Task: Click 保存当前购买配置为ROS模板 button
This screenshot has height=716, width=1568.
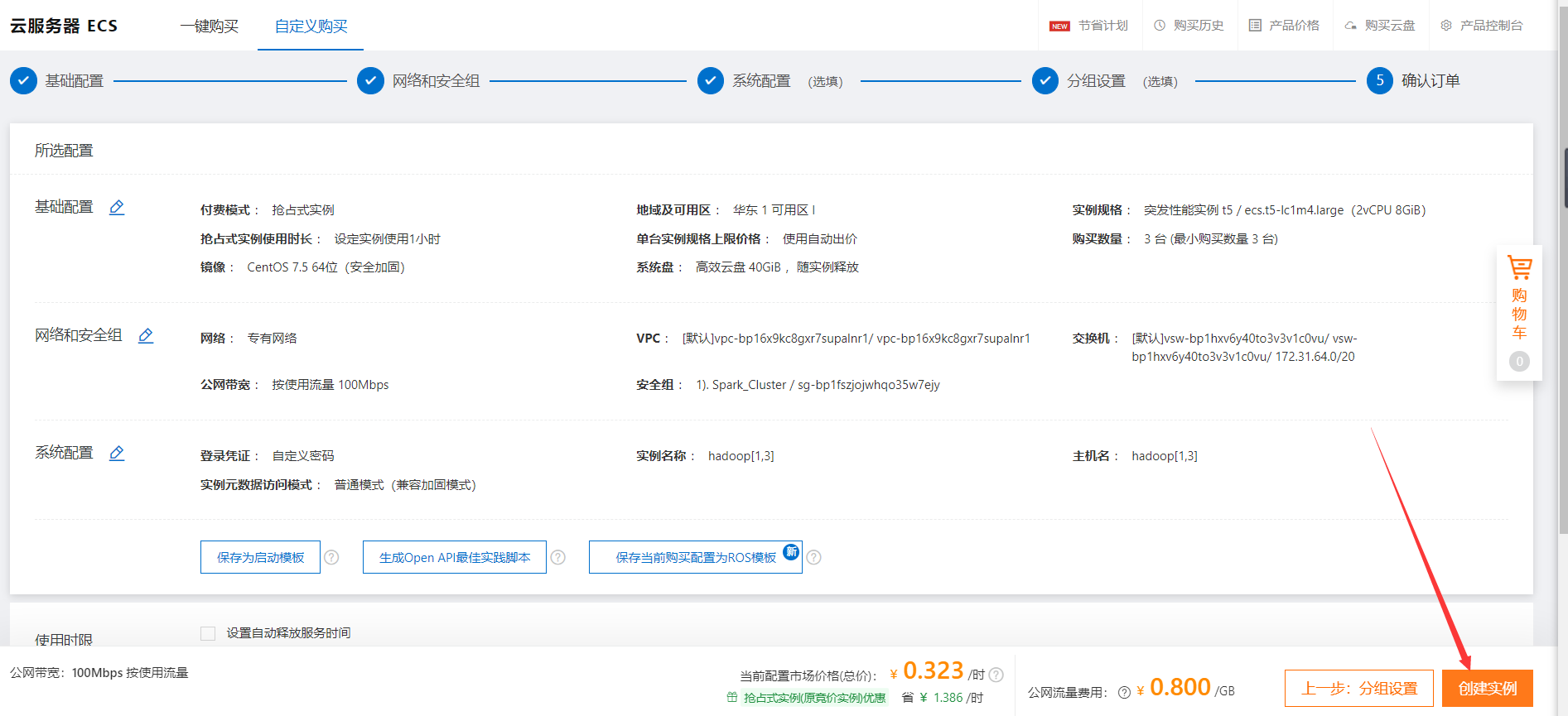Action: pos(696,557)
